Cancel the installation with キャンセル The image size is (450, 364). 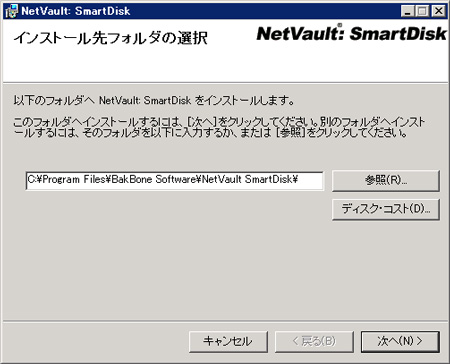point(228,341)
